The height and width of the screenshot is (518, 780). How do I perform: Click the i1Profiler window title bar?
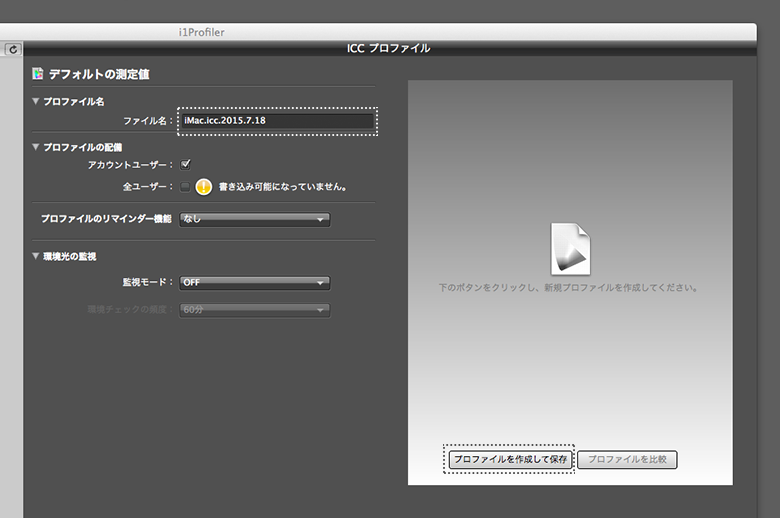[201, 32]
